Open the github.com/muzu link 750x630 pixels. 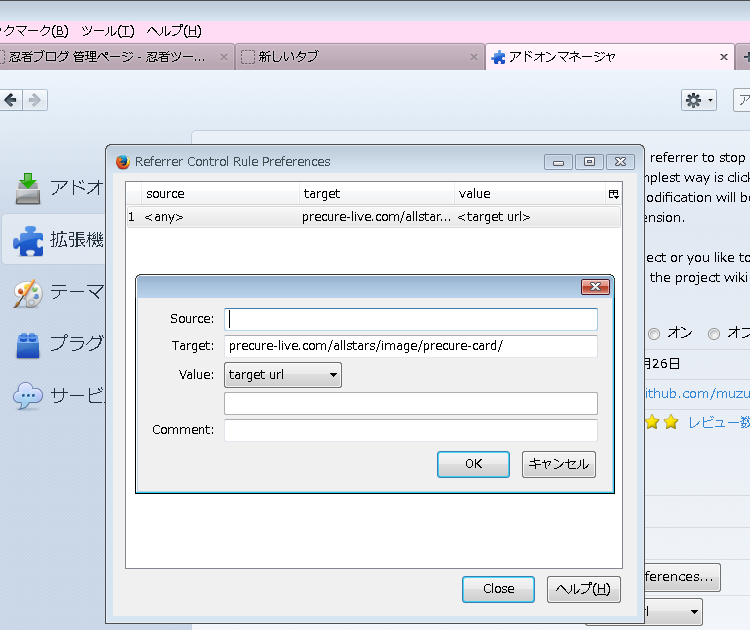697,394
